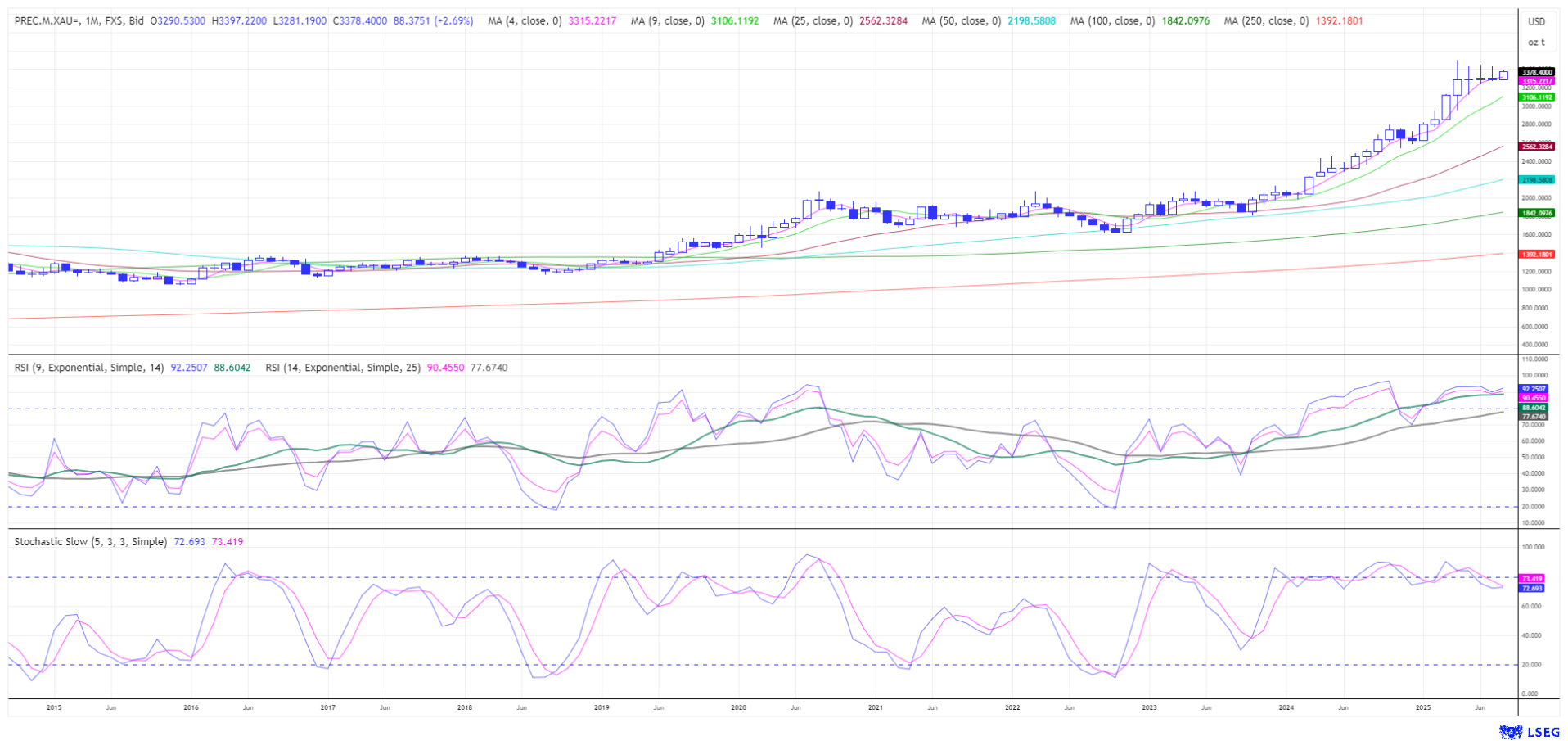Select the RSI (9, Exponential, Simple, 14) label
The image size is (1568, 741).
(89, 368)
